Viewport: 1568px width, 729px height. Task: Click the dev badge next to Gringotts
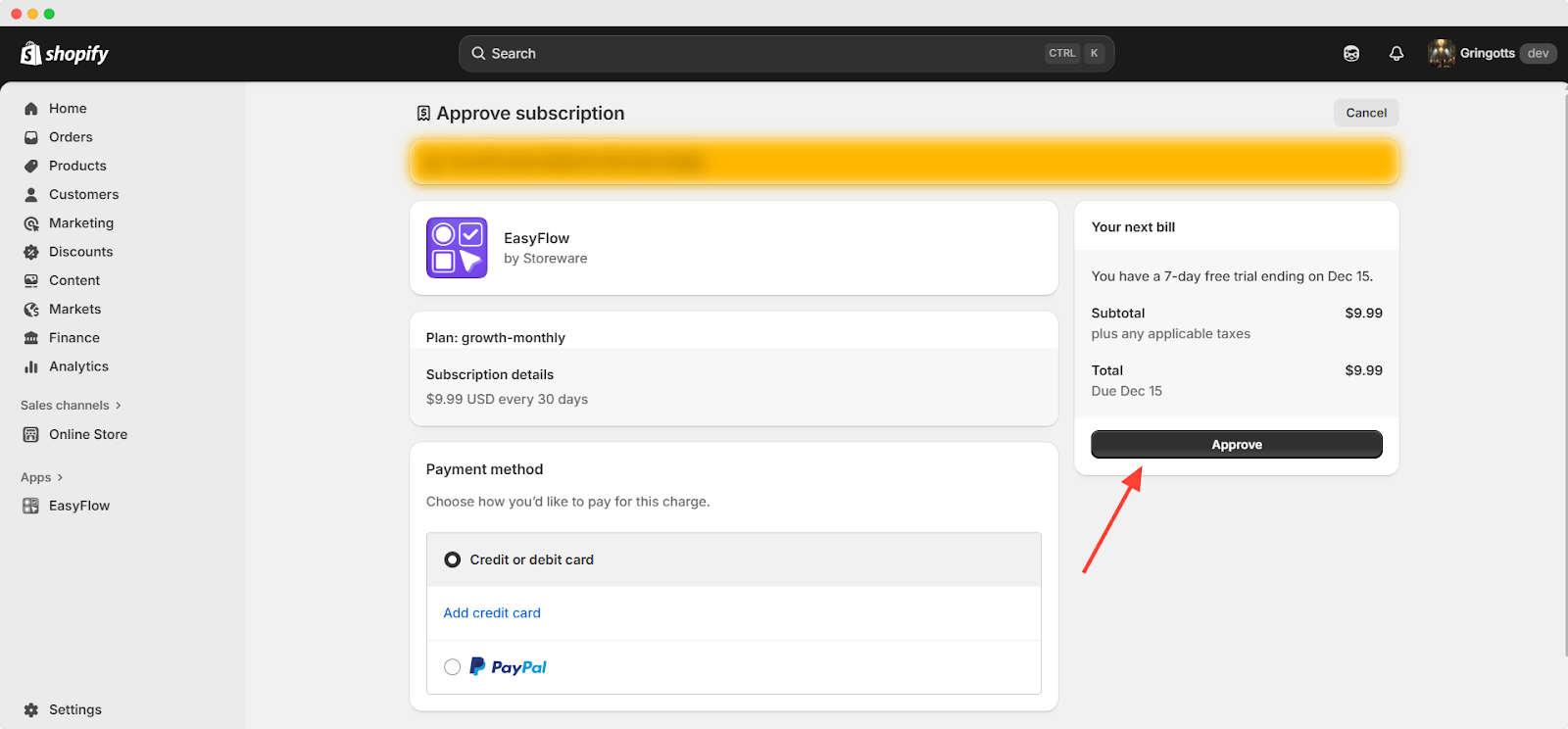tap(1539, 54)
